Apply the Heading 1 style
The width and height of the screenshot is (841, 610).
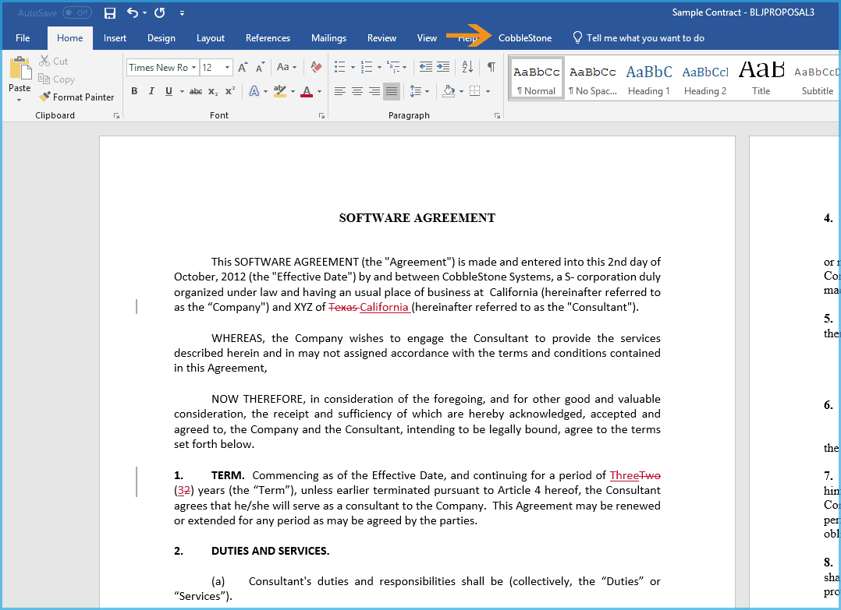point(649,79)
